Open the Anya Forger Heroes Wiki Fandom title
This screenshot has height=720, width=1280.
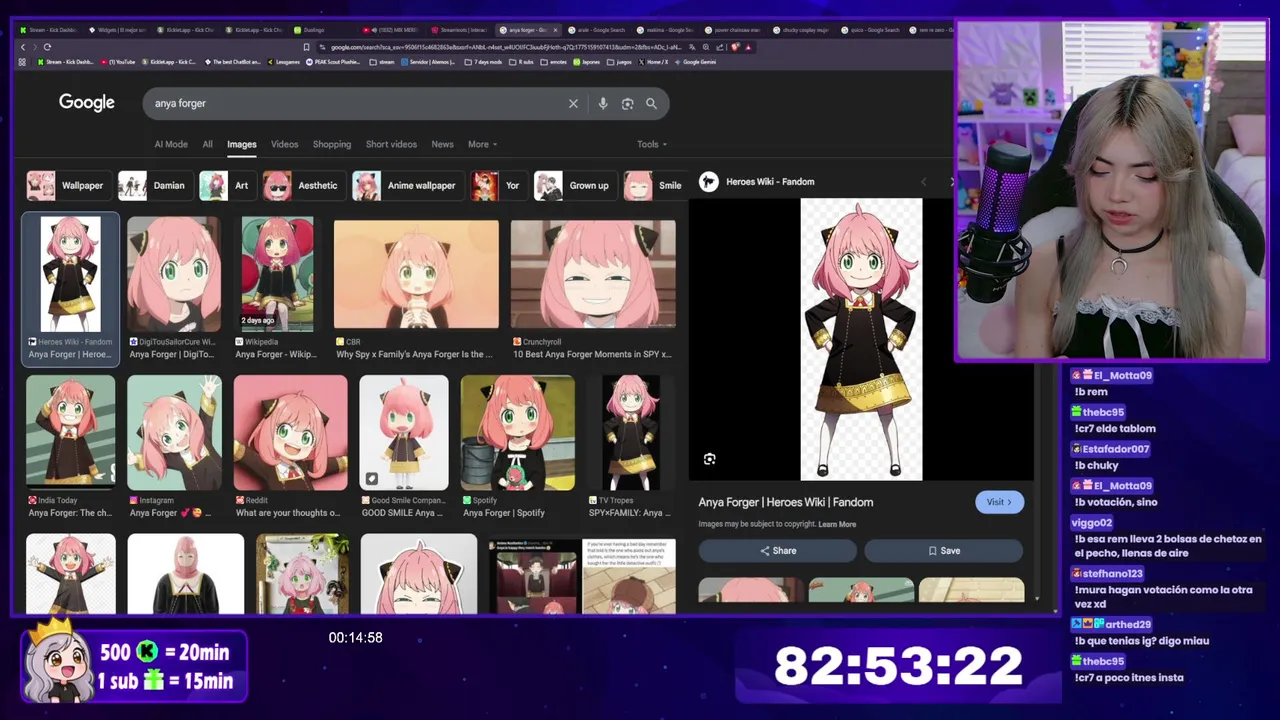coord(786,502)
